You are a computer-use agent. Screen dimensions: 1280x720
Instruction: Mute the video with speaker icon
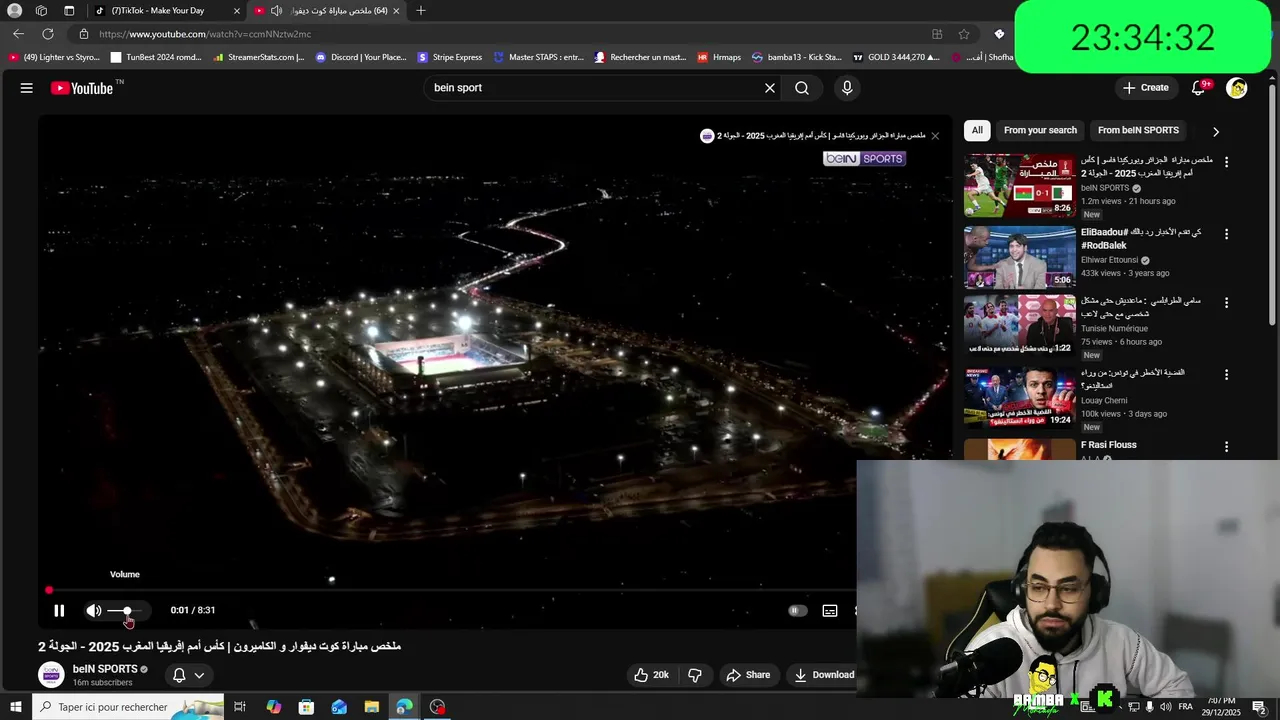pos(93,610)
